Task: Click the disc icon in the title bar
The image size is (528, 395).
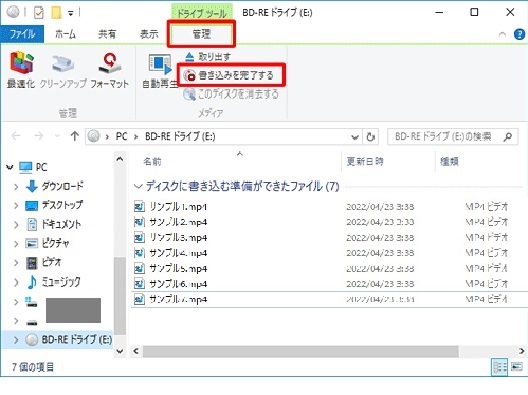Action: (13, 11)
